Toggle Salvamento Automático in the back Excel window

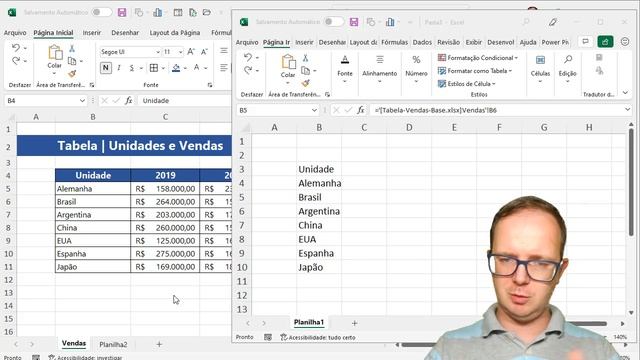101,12
